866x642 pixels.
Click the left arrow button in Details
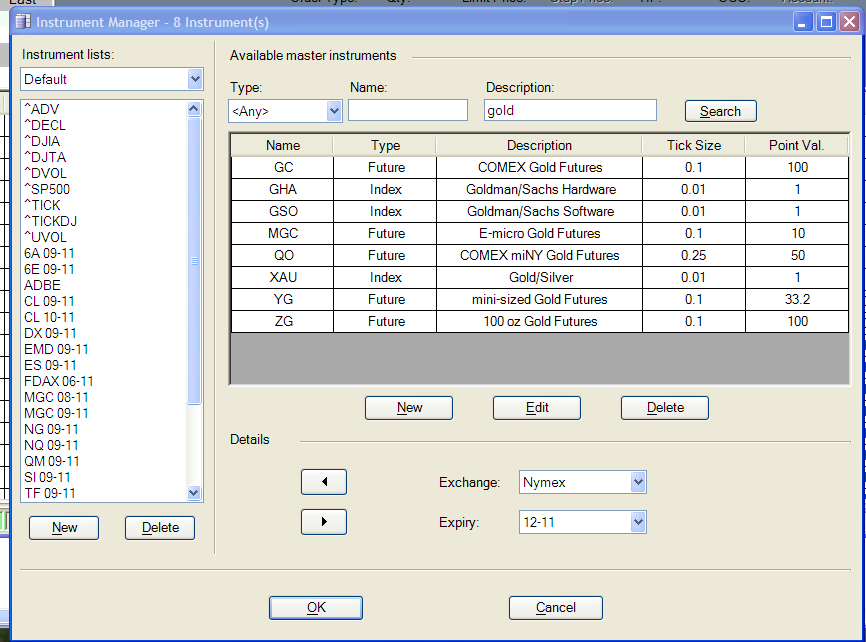tap(323, 482)
